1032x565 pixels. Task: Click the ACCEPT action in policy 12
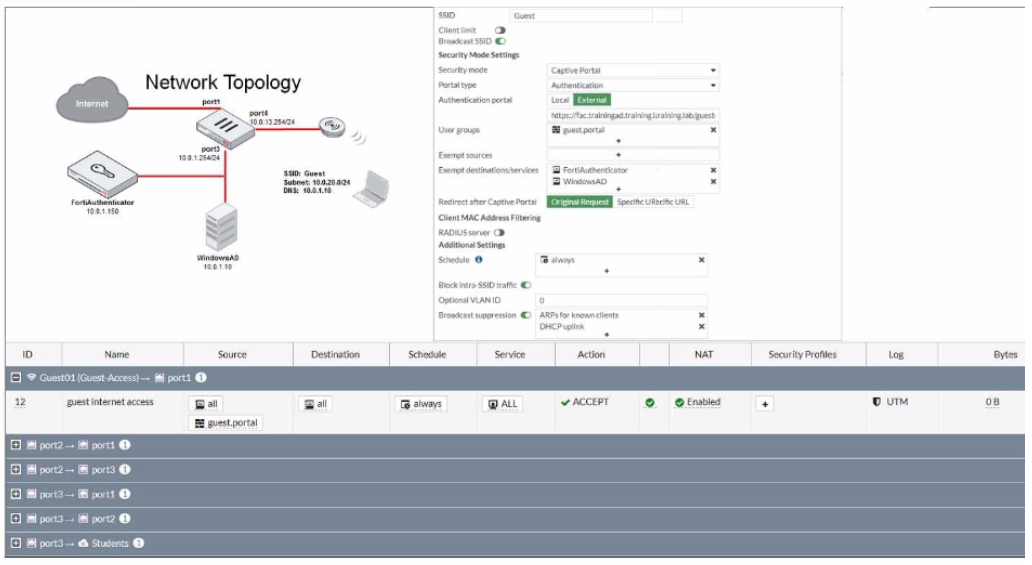point(584,402)
